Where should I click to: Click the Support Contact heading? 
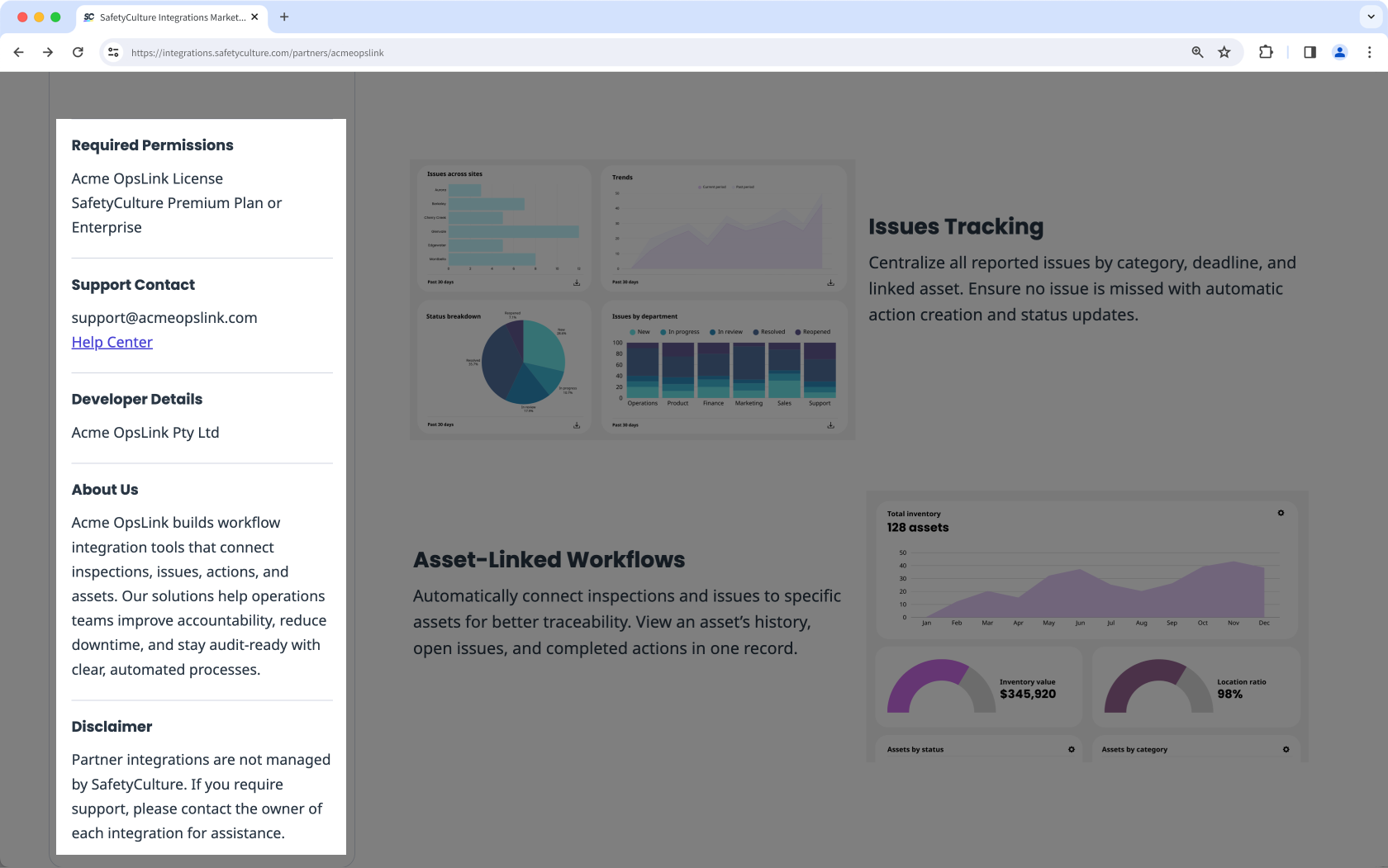(x=133, y=285)
